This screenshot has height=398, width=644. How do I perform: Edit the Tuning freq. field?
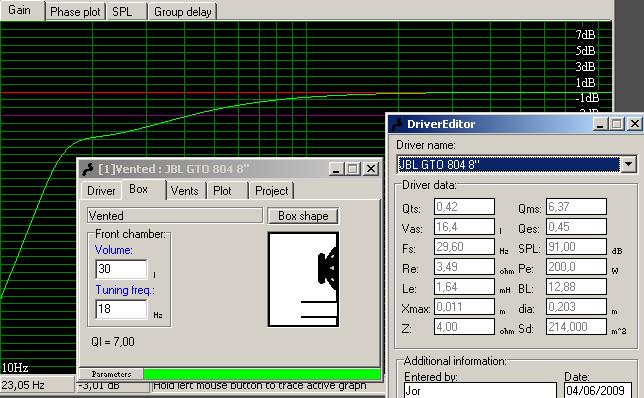click(x=121, y=309)
